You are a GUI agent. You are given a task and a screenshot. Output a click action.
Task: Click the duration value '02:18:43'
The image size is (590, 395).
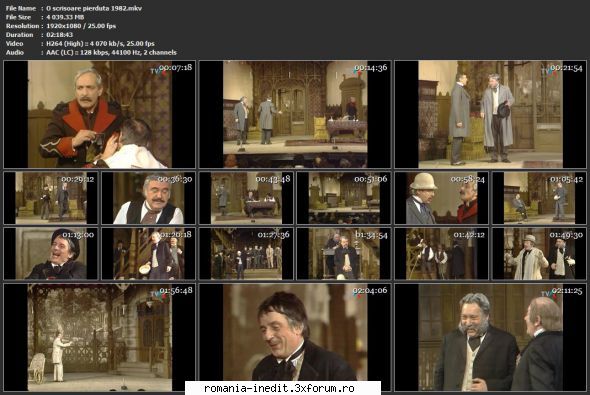tap(59, 35)
